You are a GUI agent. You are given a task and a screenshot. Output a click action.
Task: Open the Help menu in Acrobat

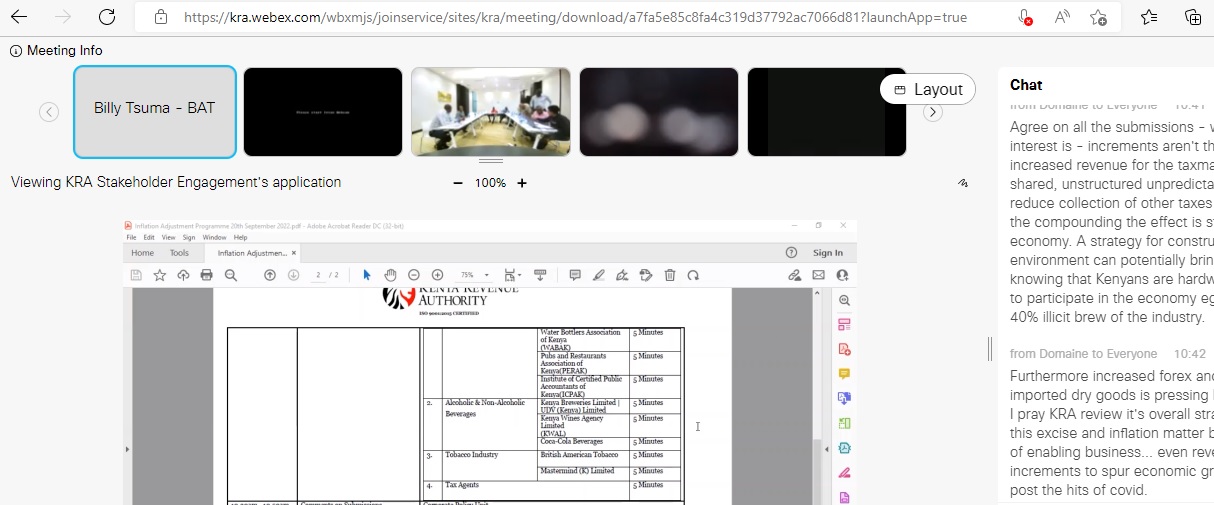240,237
